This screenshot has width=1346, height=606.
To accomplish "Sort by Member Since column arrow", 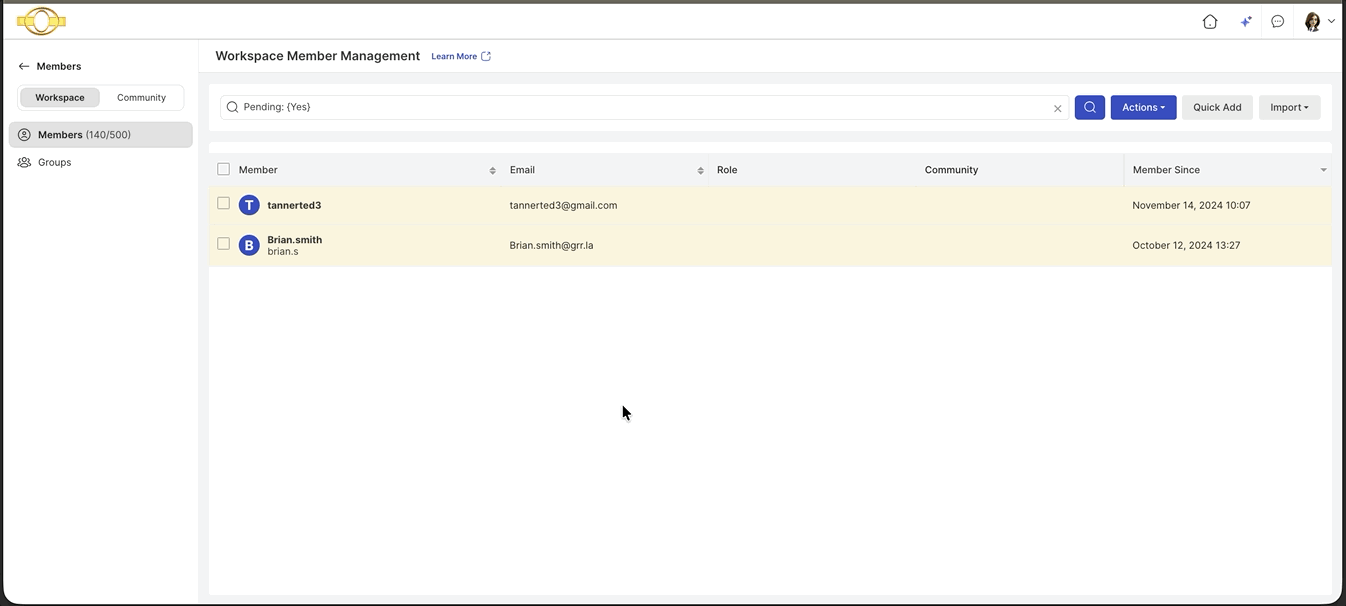I will (x=1323, y=170).
